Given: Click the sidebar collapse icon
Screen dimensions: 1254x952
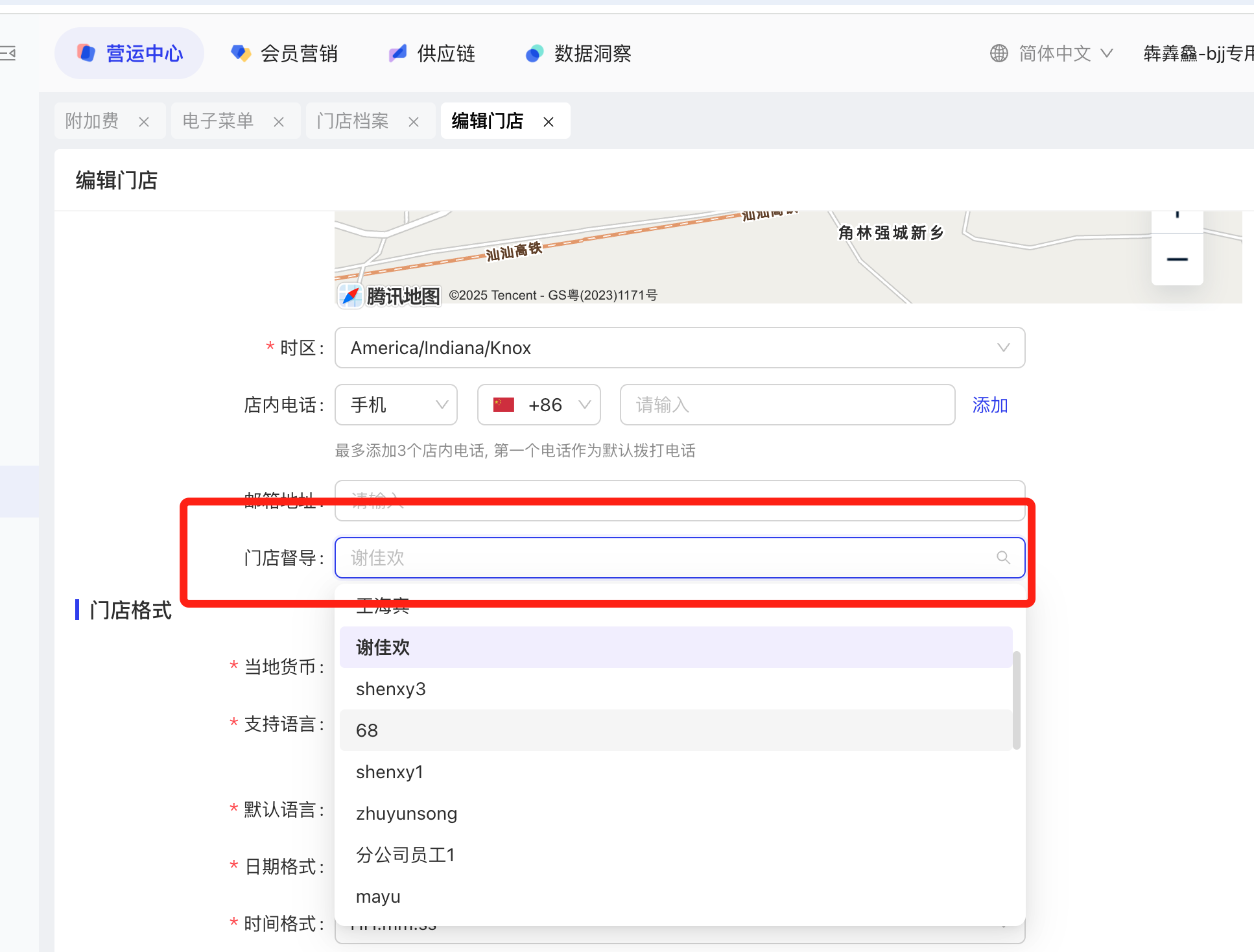Looking at the screenshot, I should tap(8, 53).
